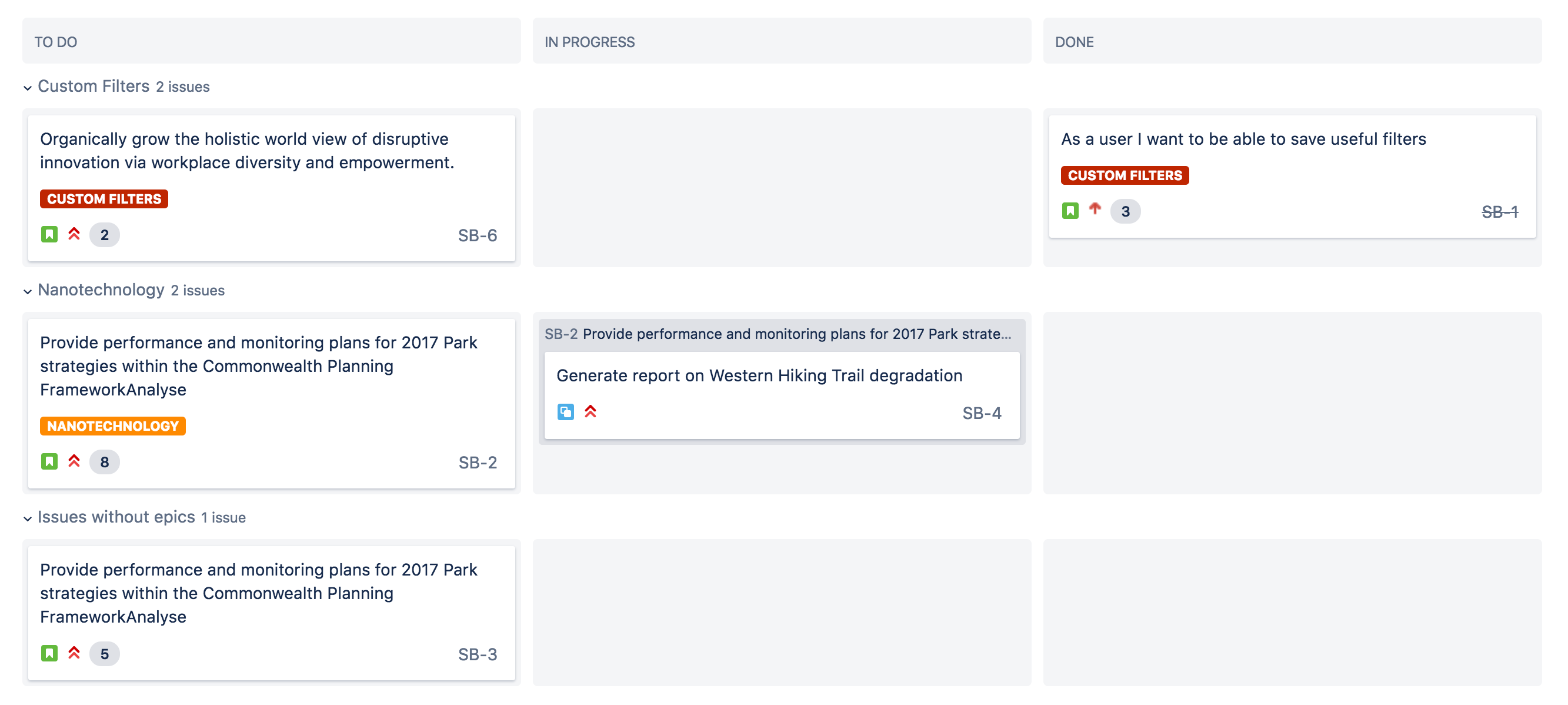Screen dimensions: 1568x705
Task: Collapse the Nanotechnology swimlane
Action: [28, 291]
